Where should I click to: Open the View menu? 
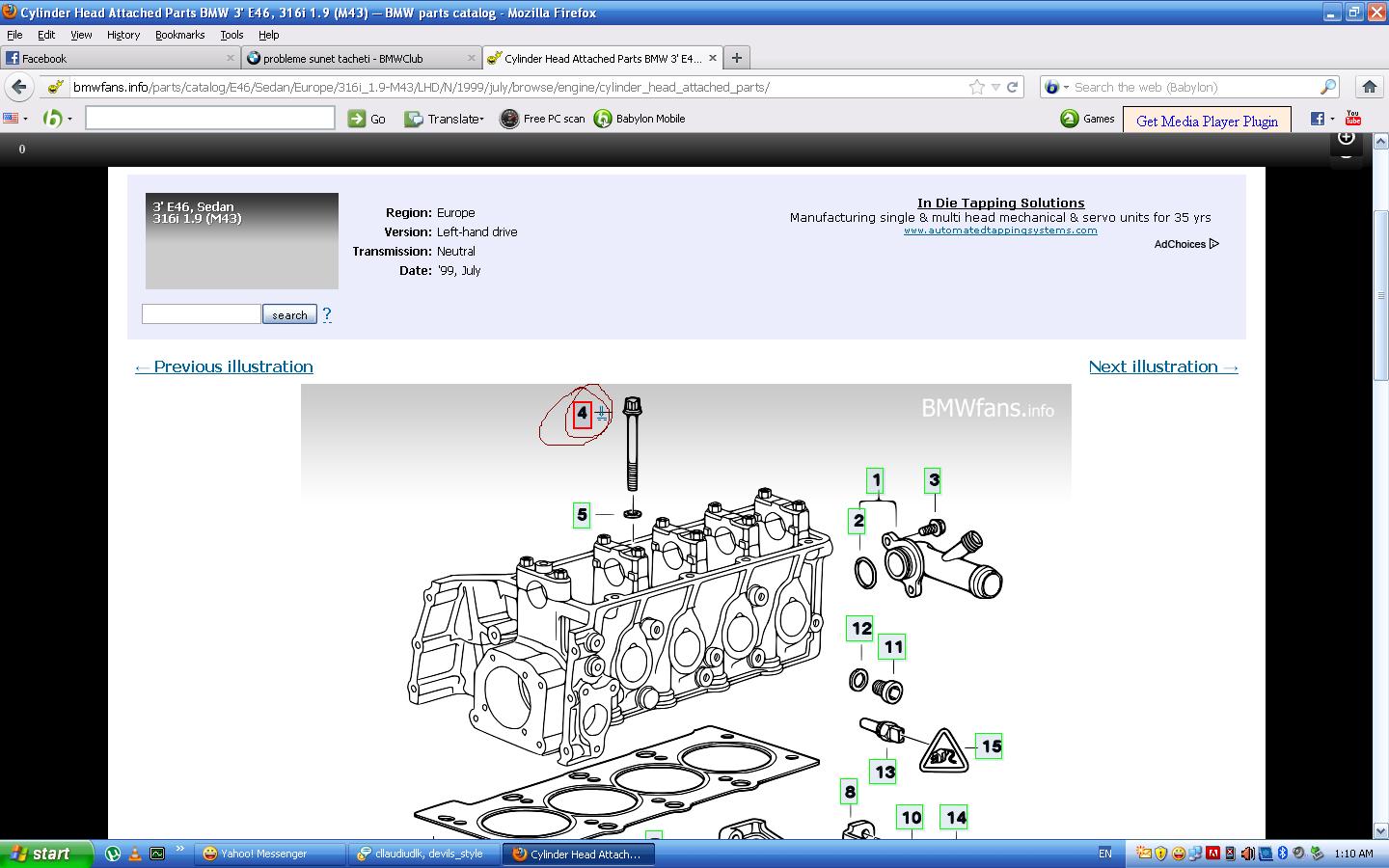81,35
